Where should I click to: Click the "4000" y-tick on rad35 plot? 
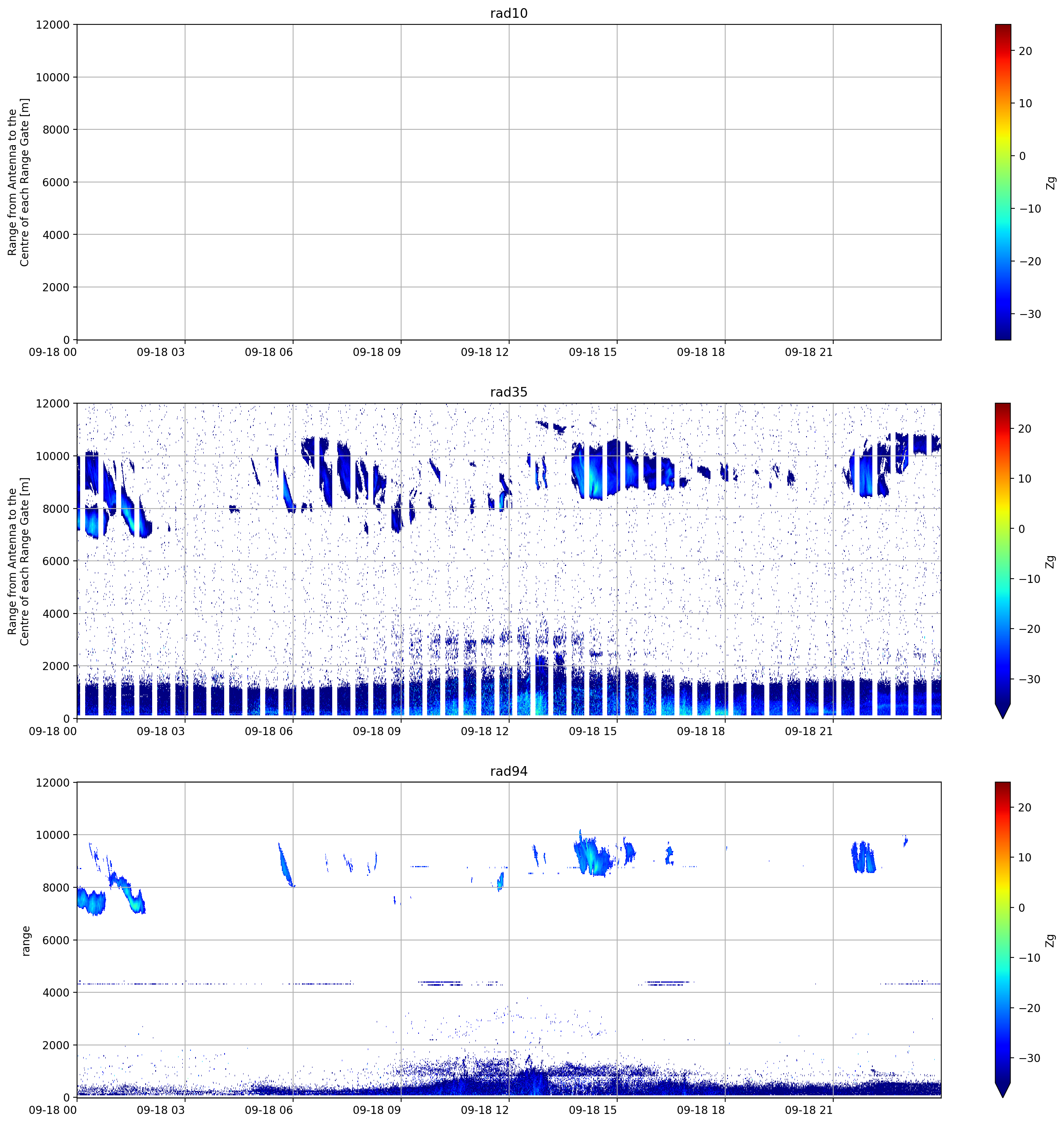[56, 614]
